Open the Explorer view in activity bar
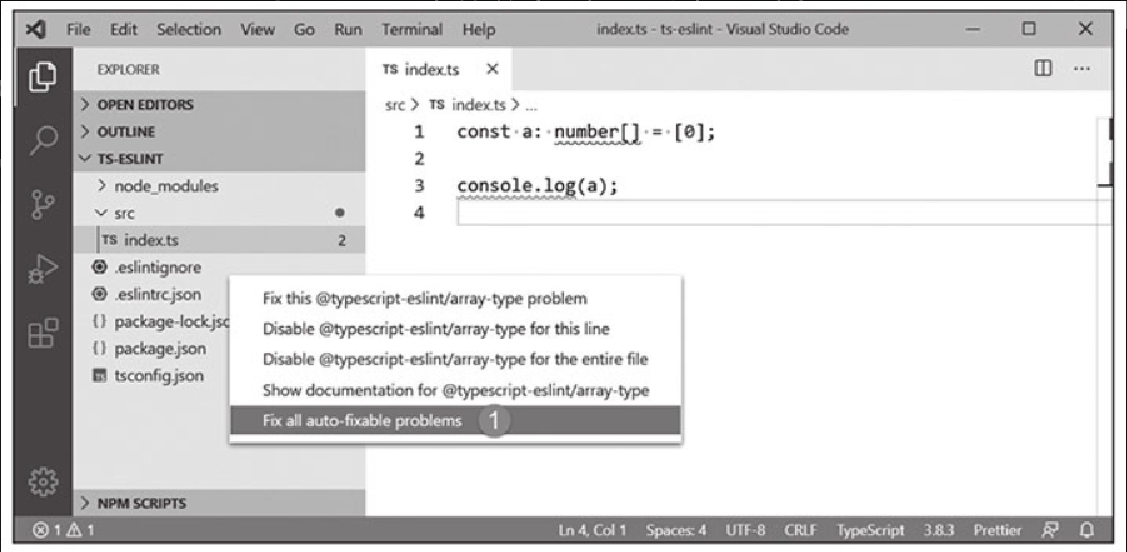 42,76
